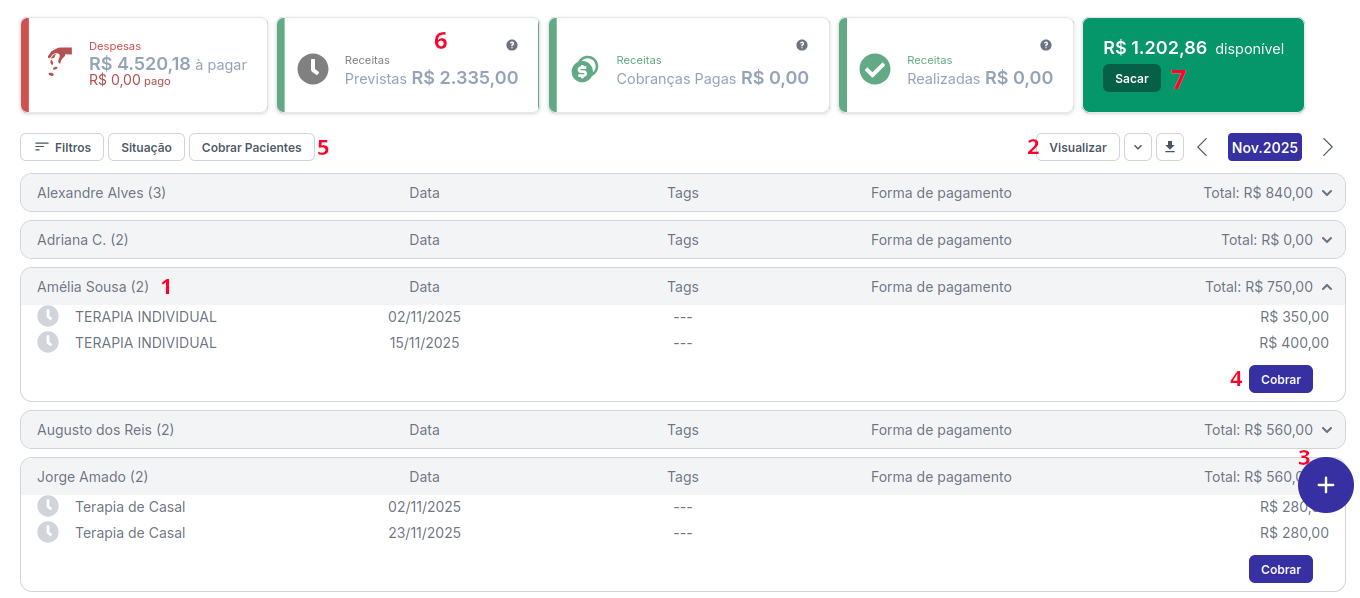Click help icon on Receitas Realizadas card
Screen dimensions: 1360x598
pyautogui.click(x=1046, y=45)
